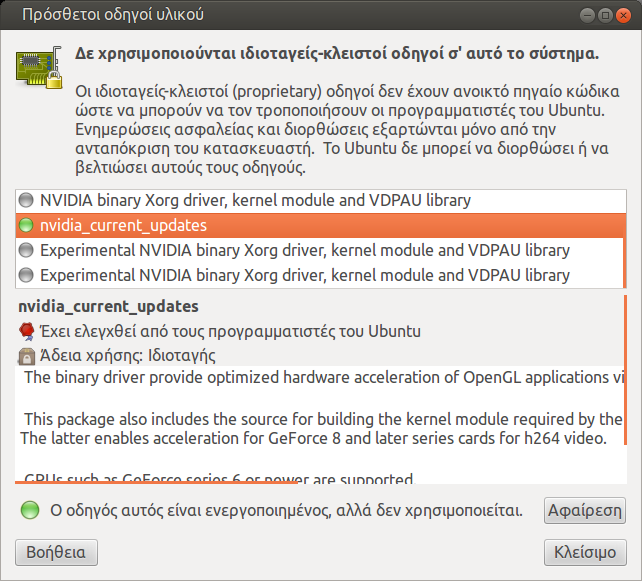Select the first NVIDIA binary Xorg driver entry
The image size is (642, 581).
coord(255,200)
